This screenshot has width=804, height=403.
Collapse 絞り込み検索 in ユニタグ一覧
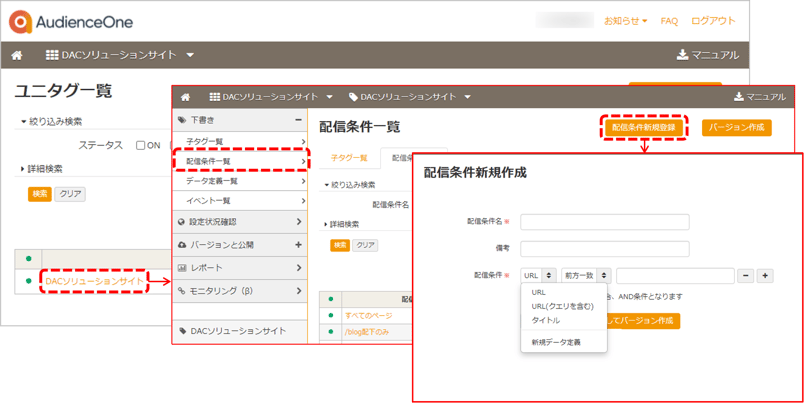click(51, 122)
